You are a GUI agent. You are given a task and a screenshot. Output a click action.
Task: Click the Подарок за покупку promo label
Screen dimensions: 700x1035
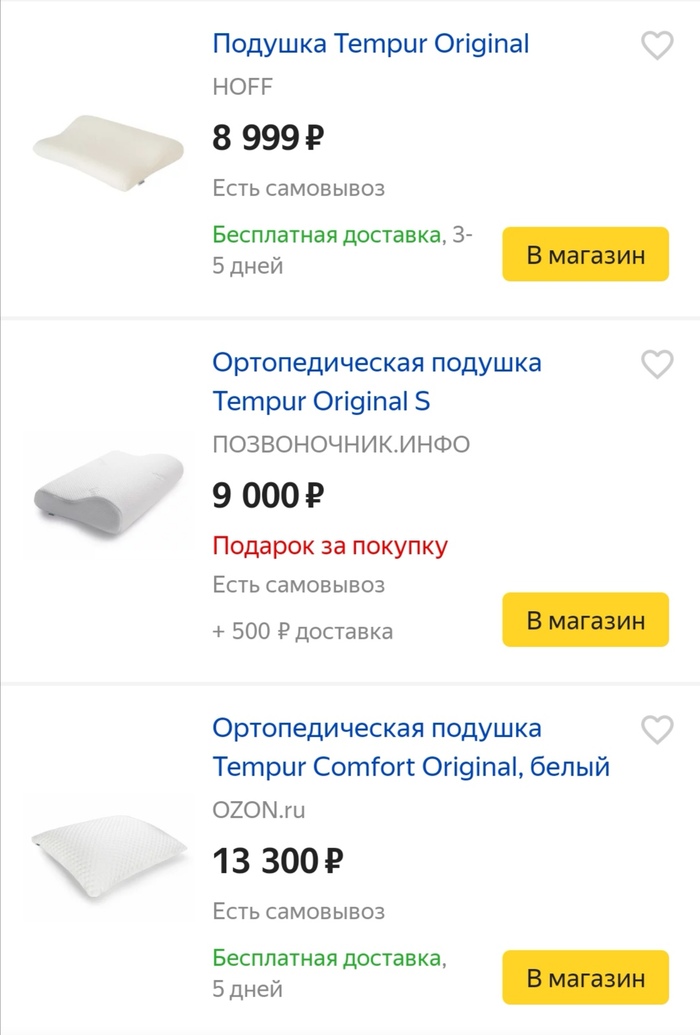330,546
